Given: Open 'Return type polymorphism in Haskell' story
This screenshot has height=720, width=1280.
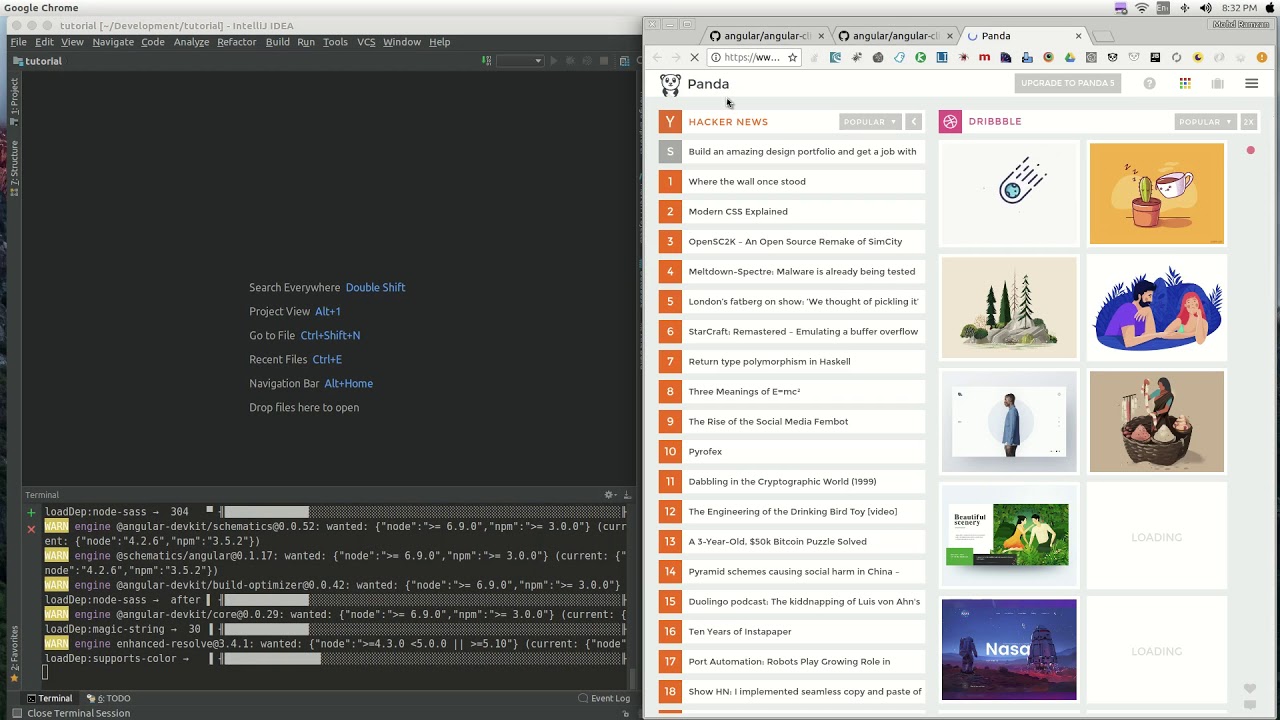Looking at the screenshot, I should [769, 362].
